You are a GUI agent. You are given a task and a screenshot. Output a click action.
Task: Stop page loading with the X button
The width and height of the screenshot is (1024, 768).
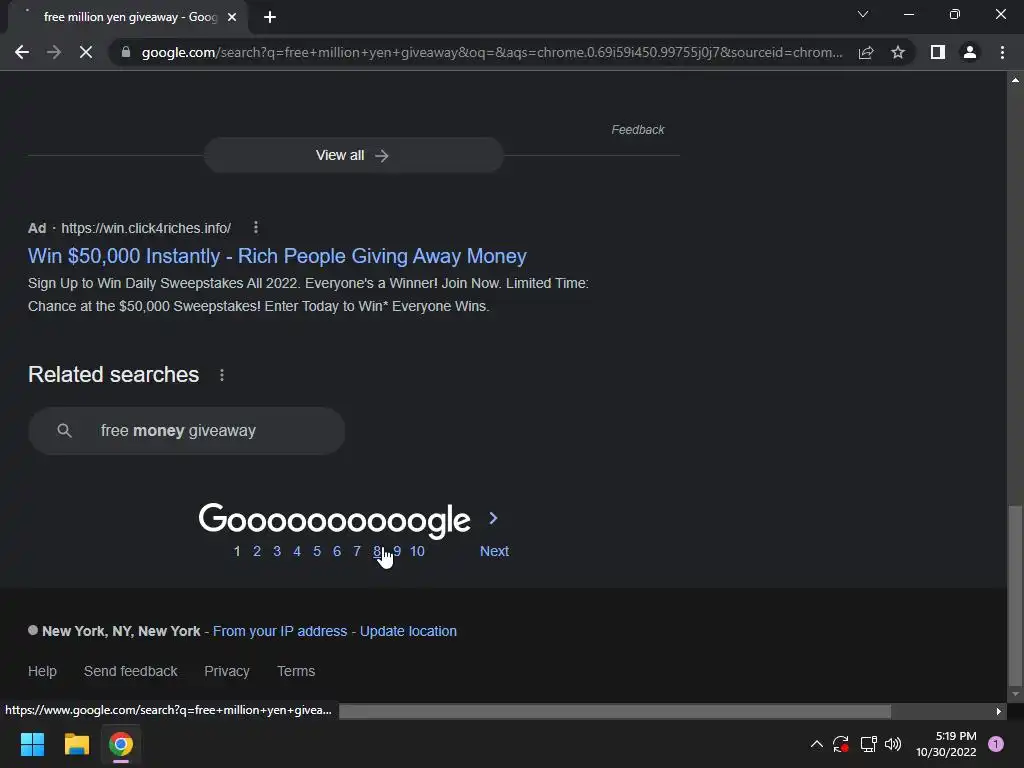click(86, 52)
